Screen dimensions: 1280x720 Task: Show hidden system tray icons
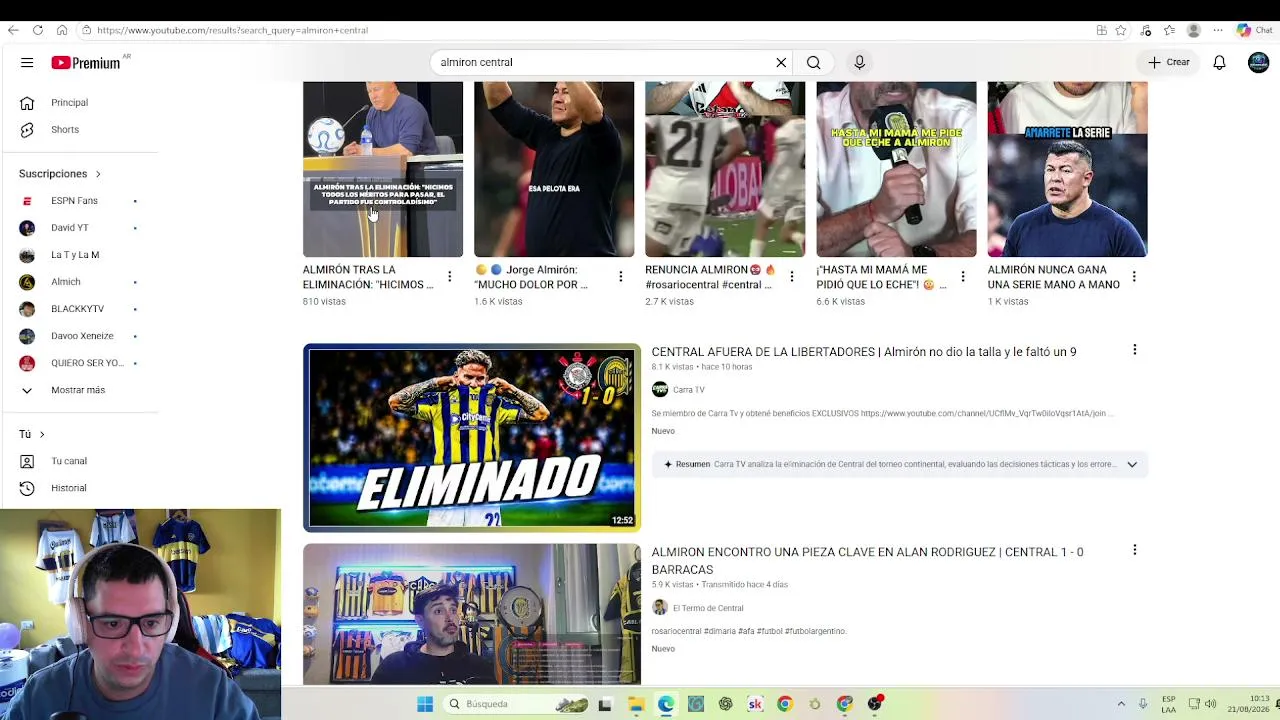click(1121, 704)
